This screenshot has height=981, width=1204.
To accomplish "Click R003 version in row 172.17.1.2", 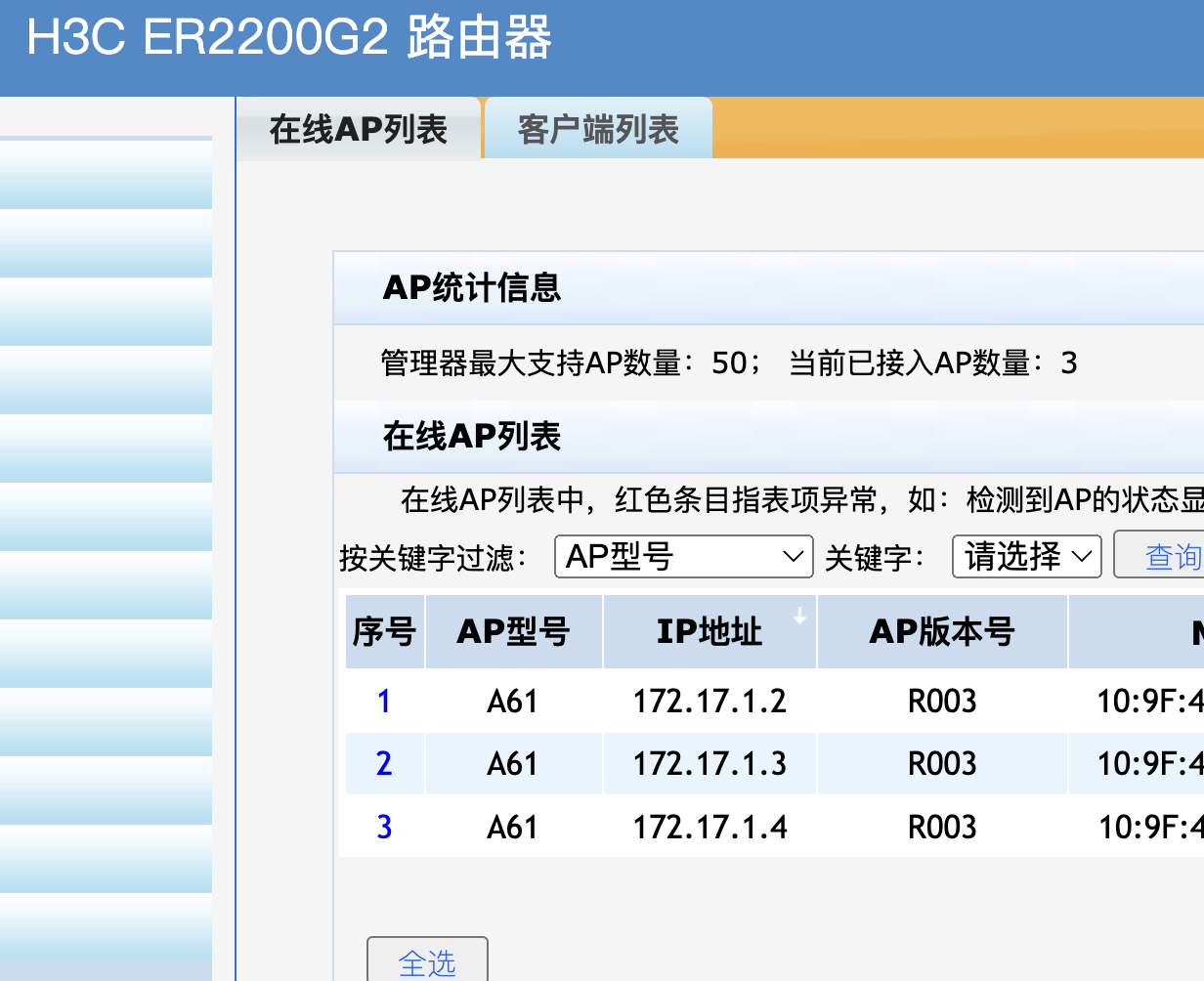I will pyautogui.click(x=942, y=702).
